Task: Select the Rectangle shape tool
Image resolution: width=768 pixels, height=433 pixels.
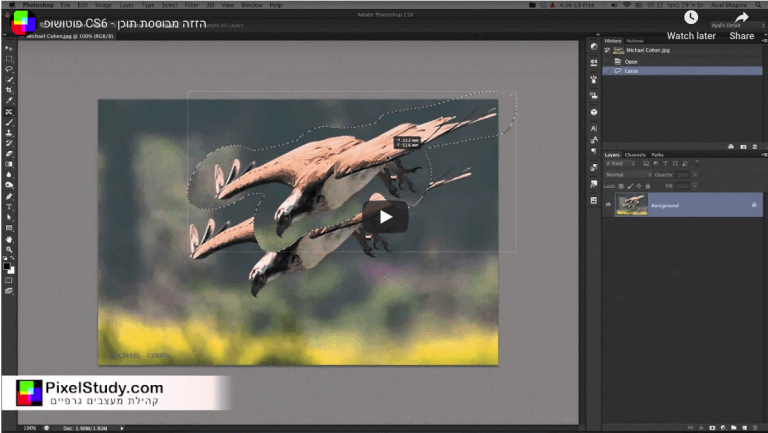Action: coord(9,228)
